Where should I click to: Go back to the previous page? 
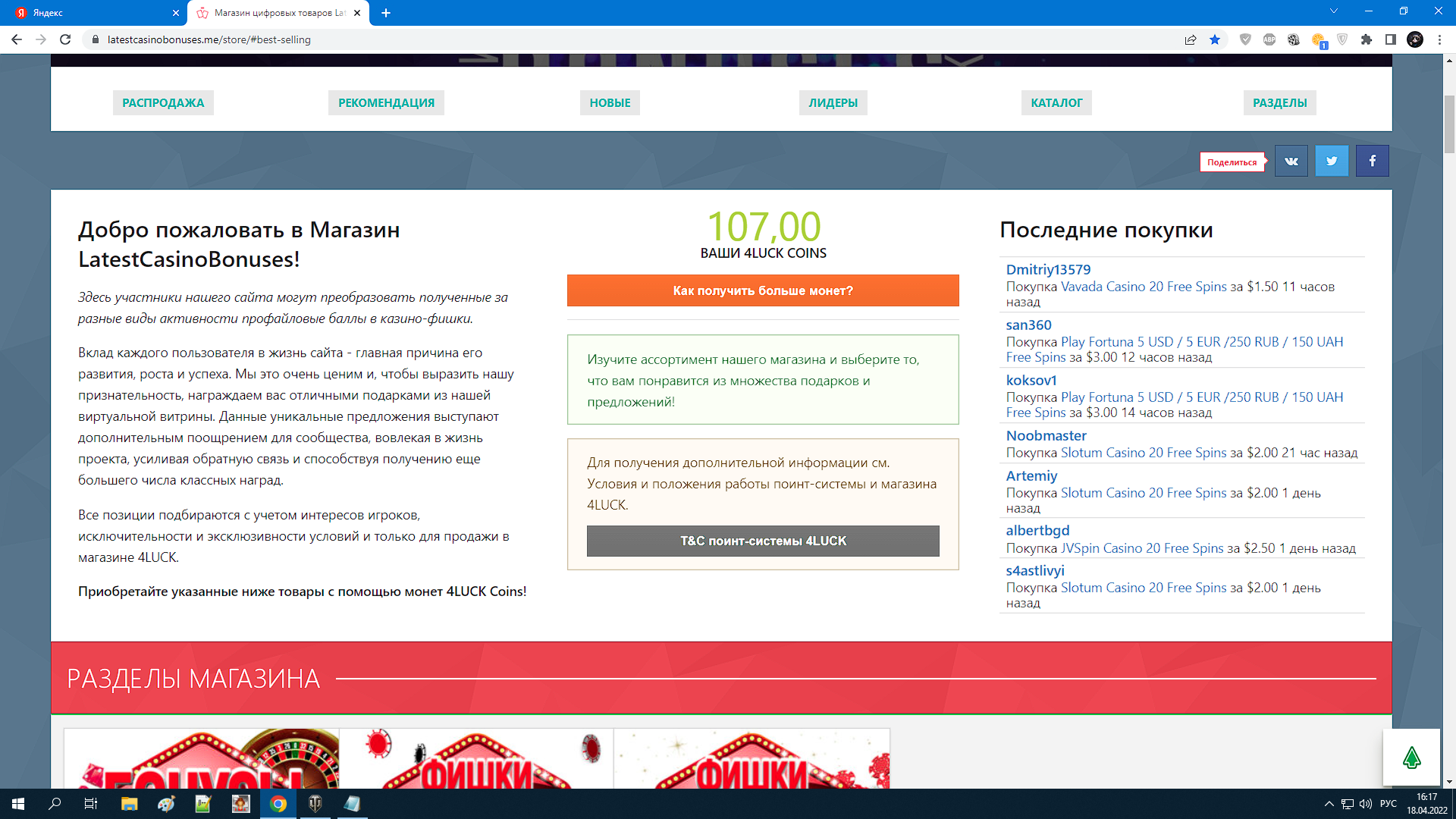pos(17,39)
